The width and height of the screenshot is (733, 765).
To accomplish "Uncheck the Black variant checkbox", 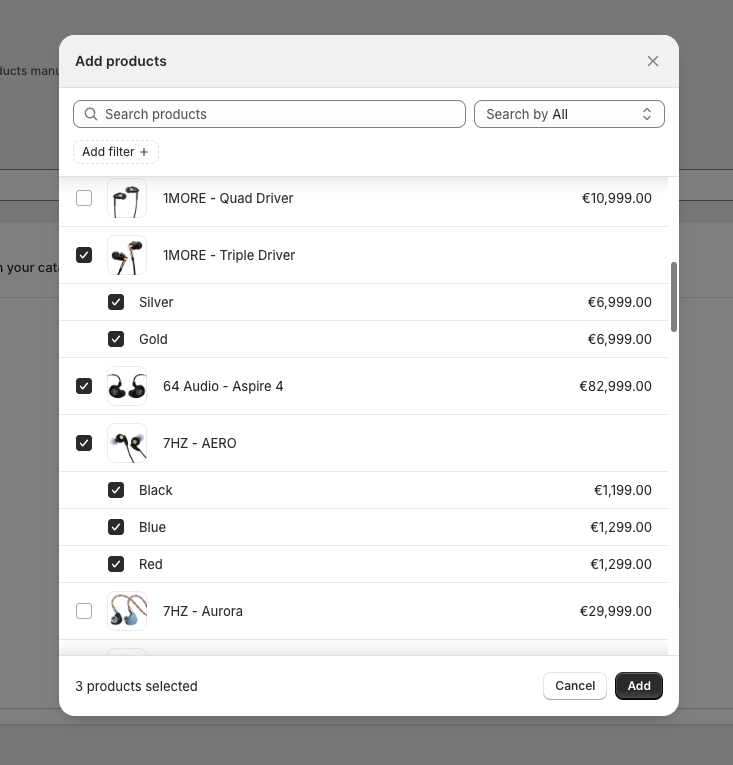I will click(x=116, y=490).
